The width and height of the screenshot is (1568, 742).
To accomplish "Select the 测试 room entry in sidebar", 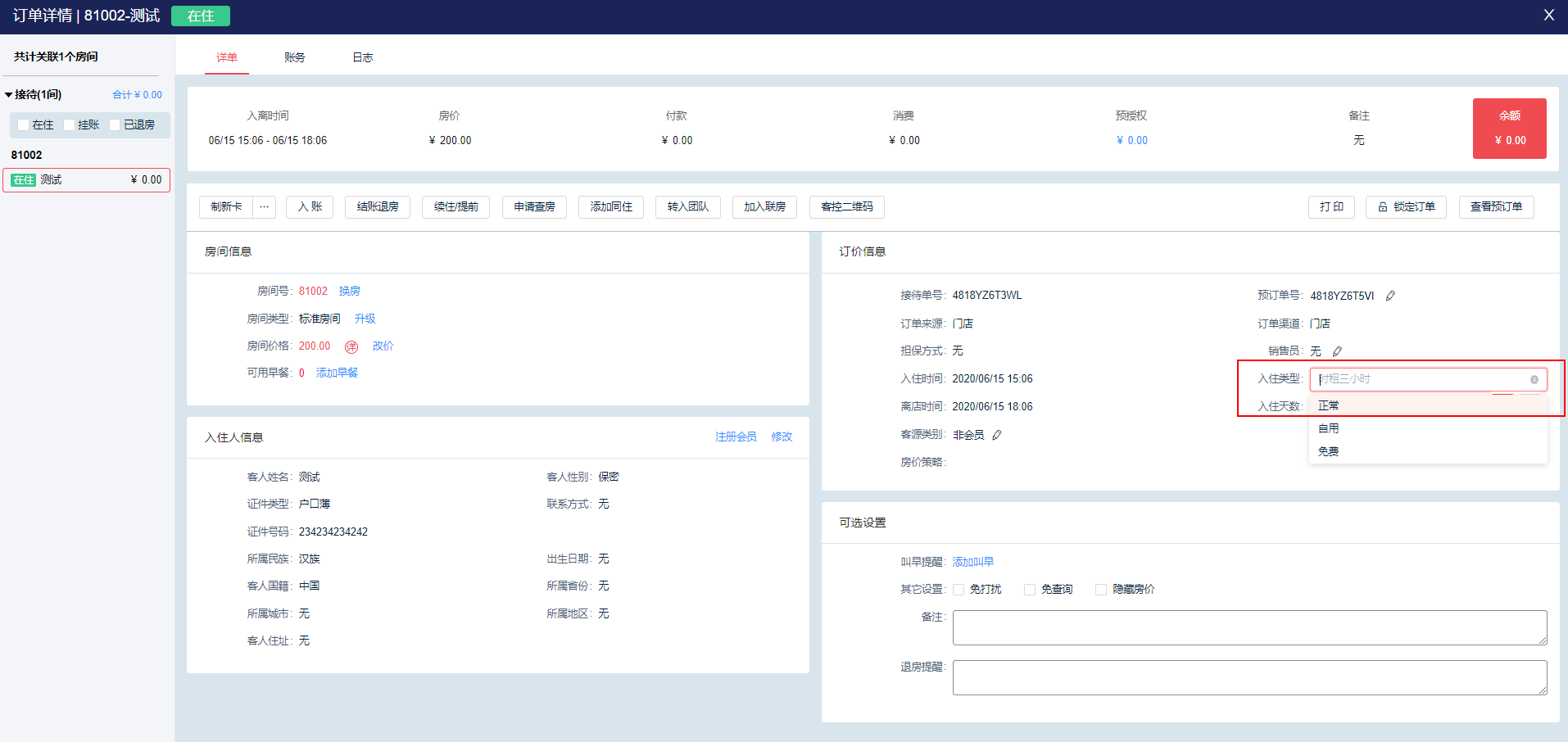I will pyautogui.click(x=86, y=180).
